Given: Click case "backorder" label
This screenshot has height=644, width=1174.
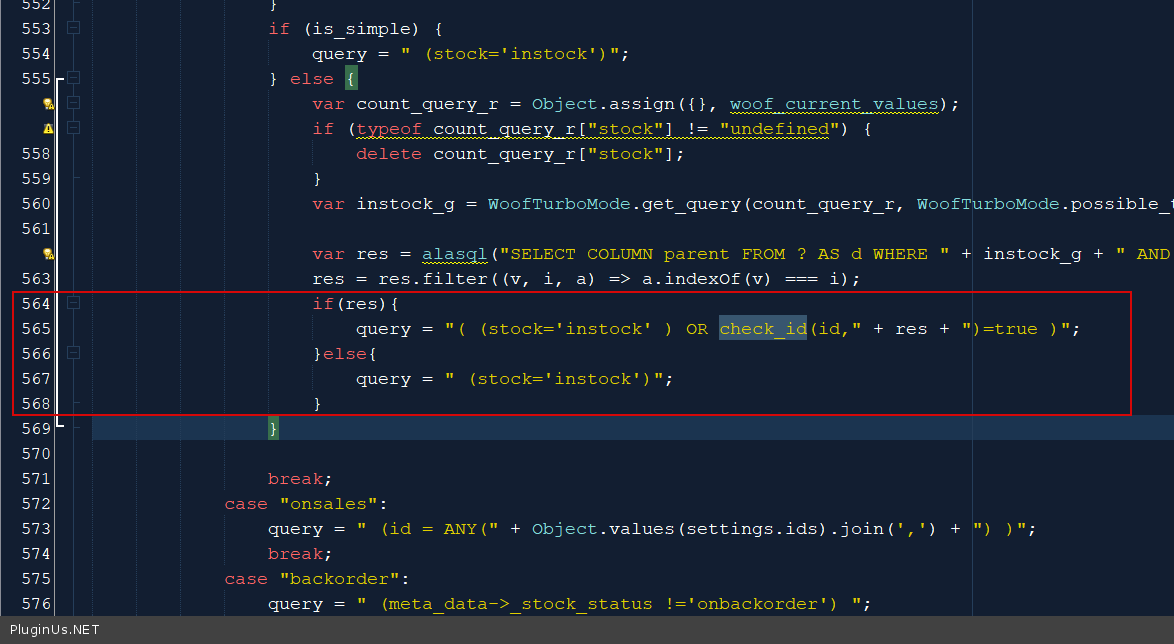Looking at the screenshot, I should coord(317,578).
